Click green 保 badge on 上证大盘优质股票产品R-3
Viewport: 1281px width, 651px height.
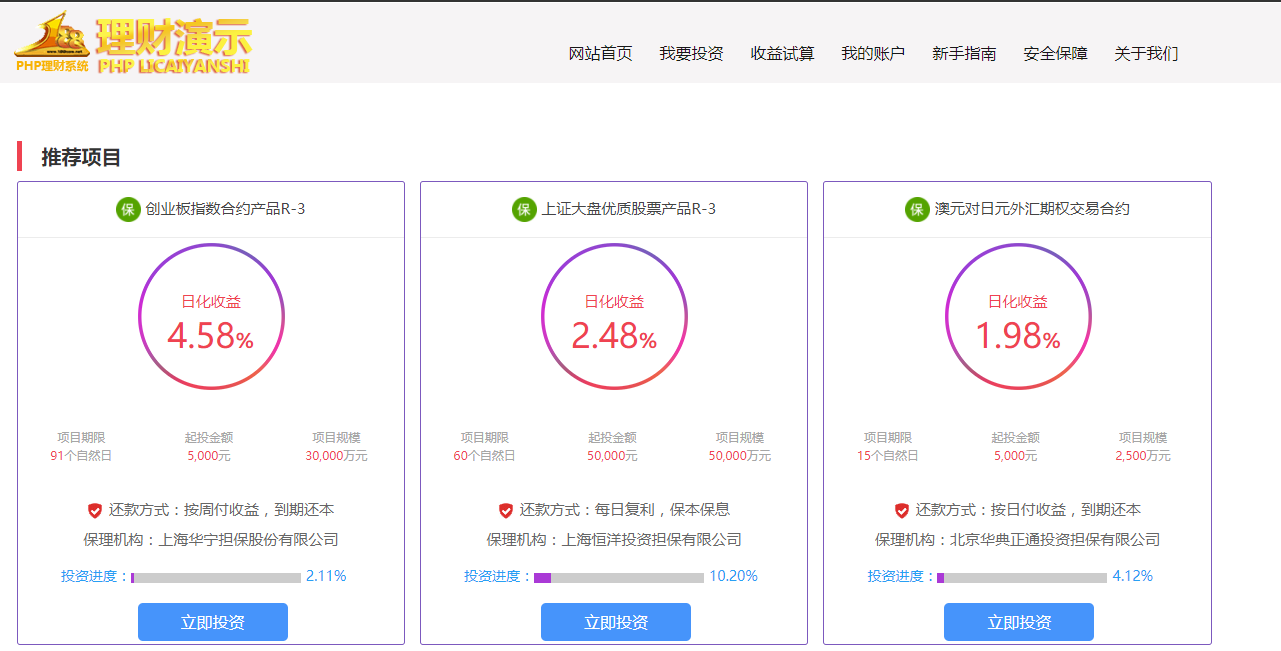tap(524, 209)
